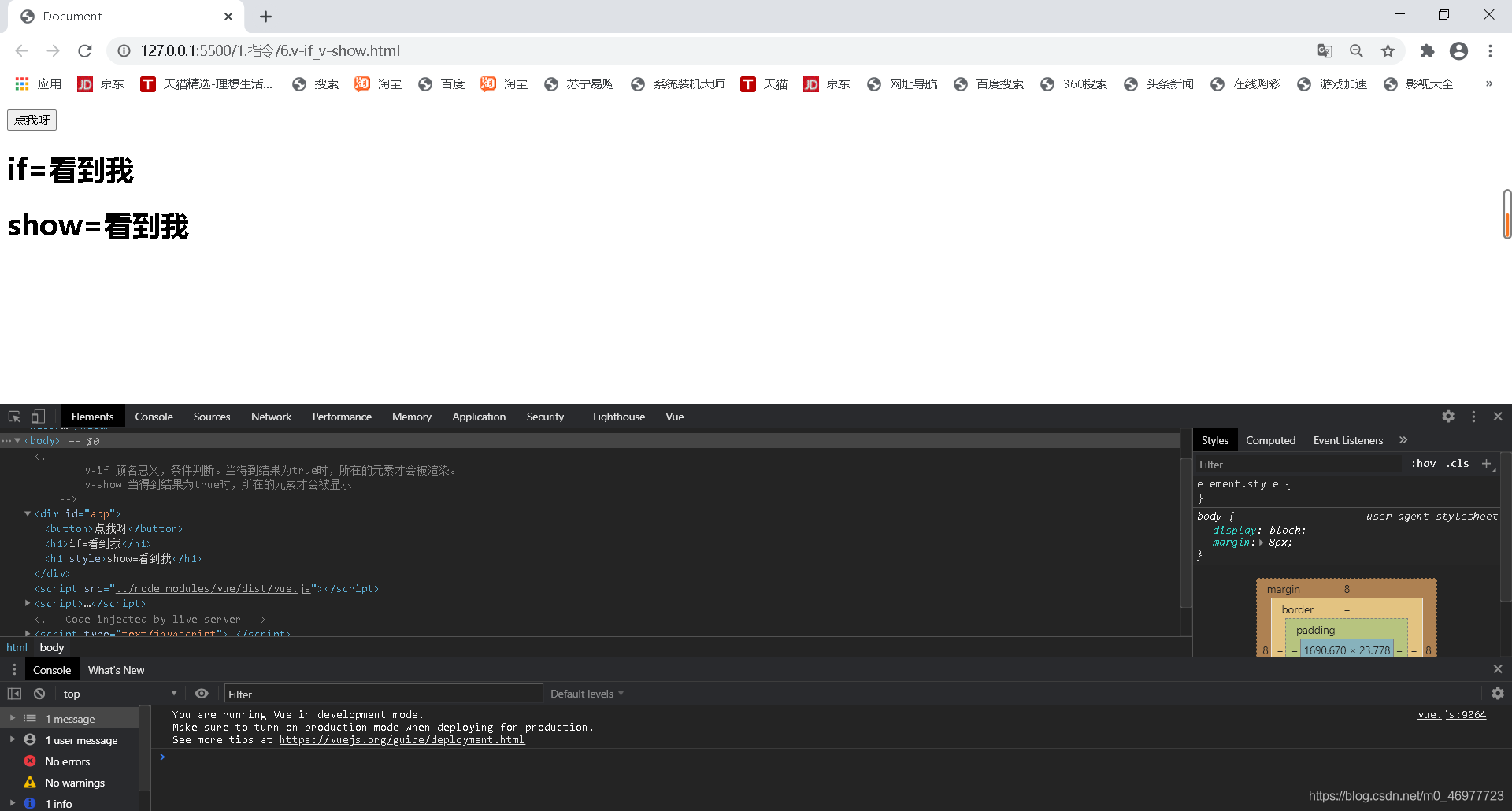The image size is (1512, 811).
Task: Show hidden bookmarks overflow chevron
Action: click(1489, 83)
